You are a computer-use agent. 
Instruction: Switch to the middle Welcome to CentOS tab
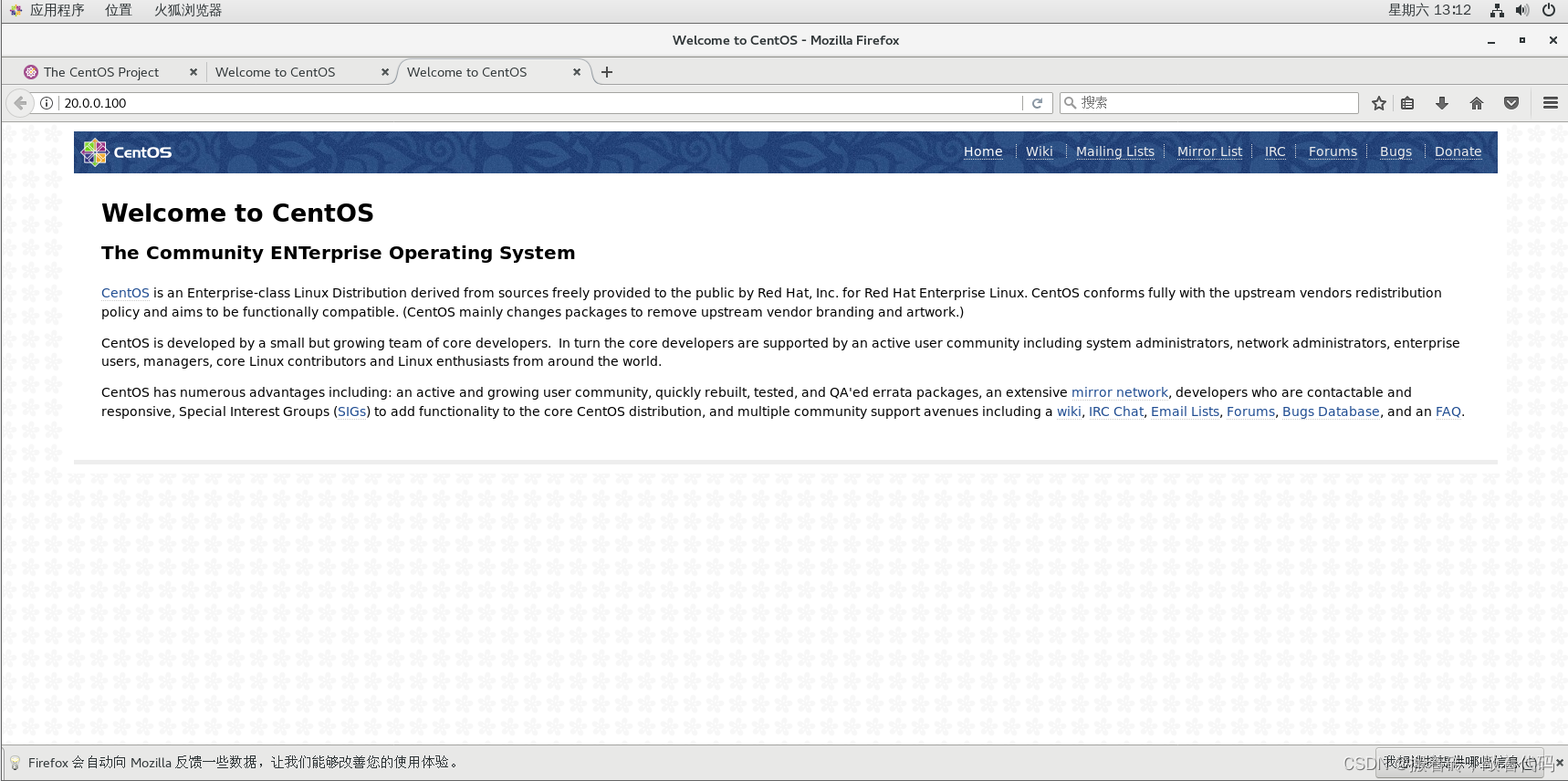(275, 72)
